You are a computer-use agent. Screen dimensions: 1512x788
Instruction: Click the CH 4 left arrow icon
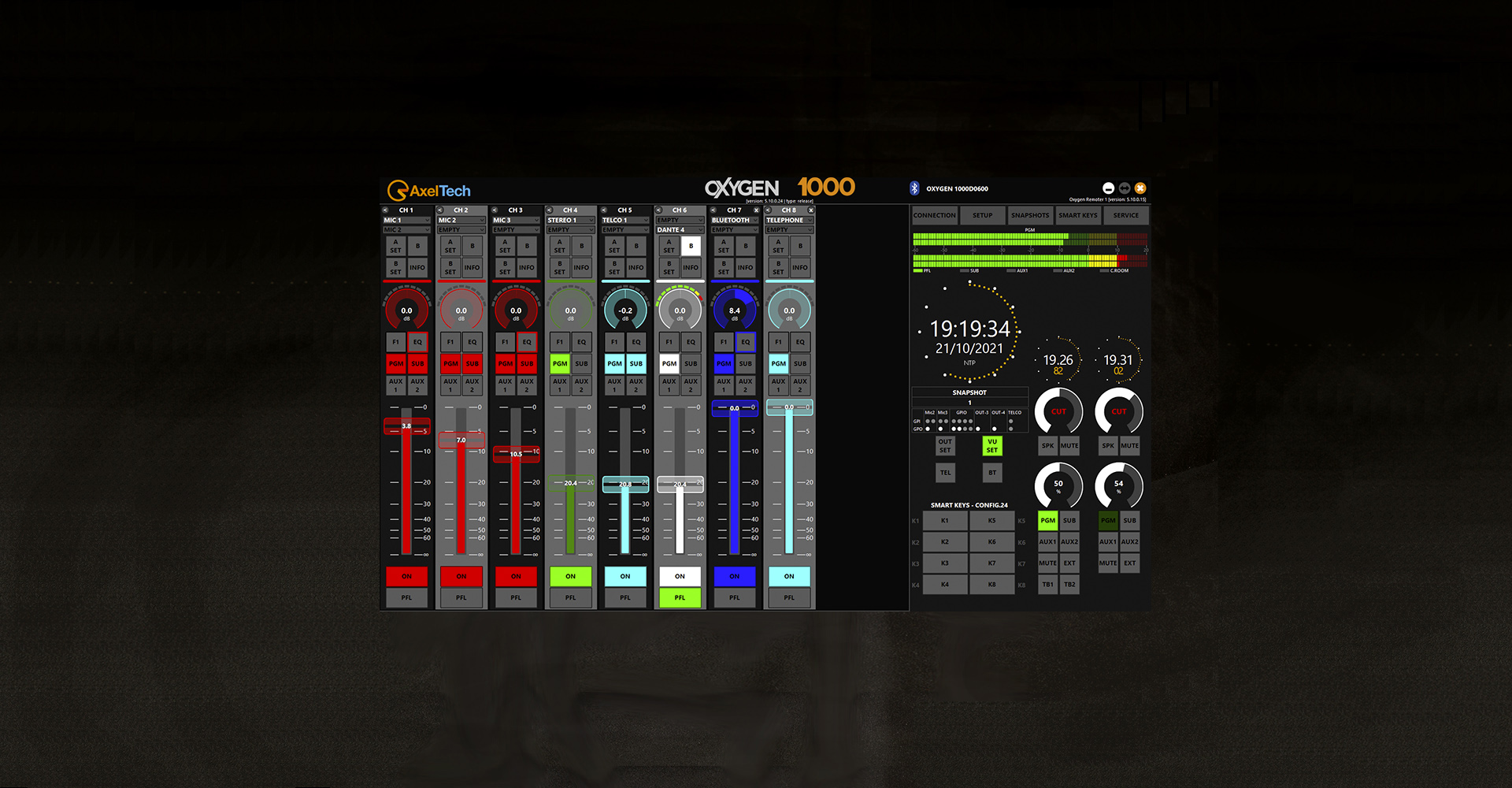tap(550, 210)
